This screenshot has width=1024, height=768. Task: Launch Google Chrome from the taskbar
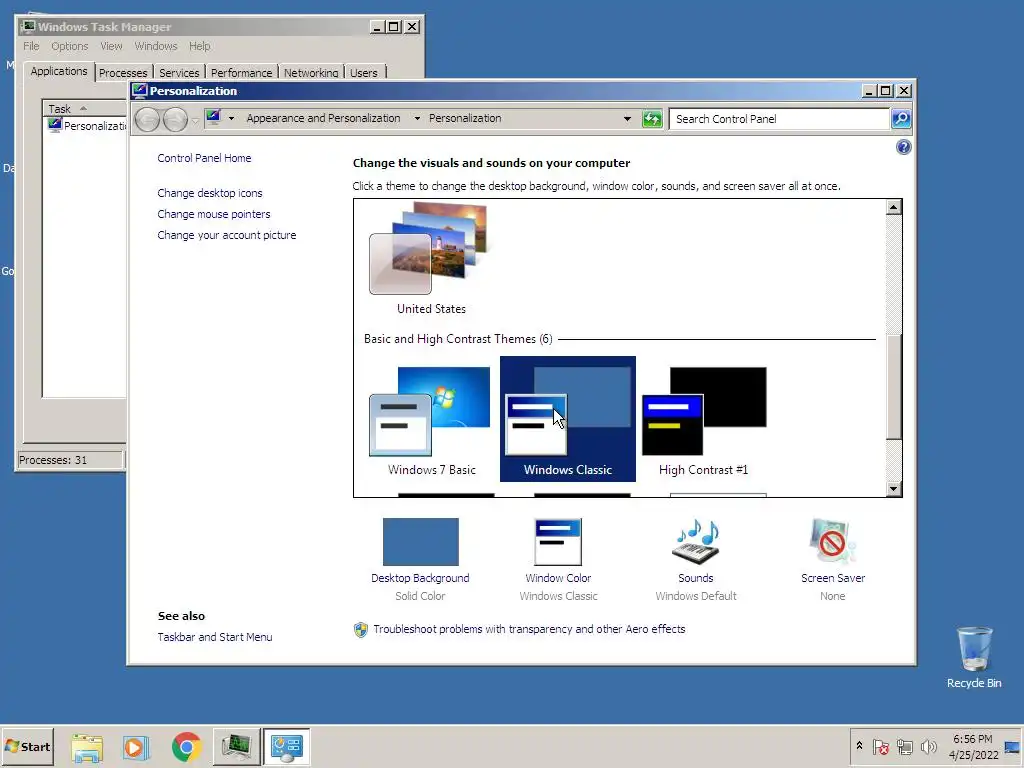click(x=186, y=746)
